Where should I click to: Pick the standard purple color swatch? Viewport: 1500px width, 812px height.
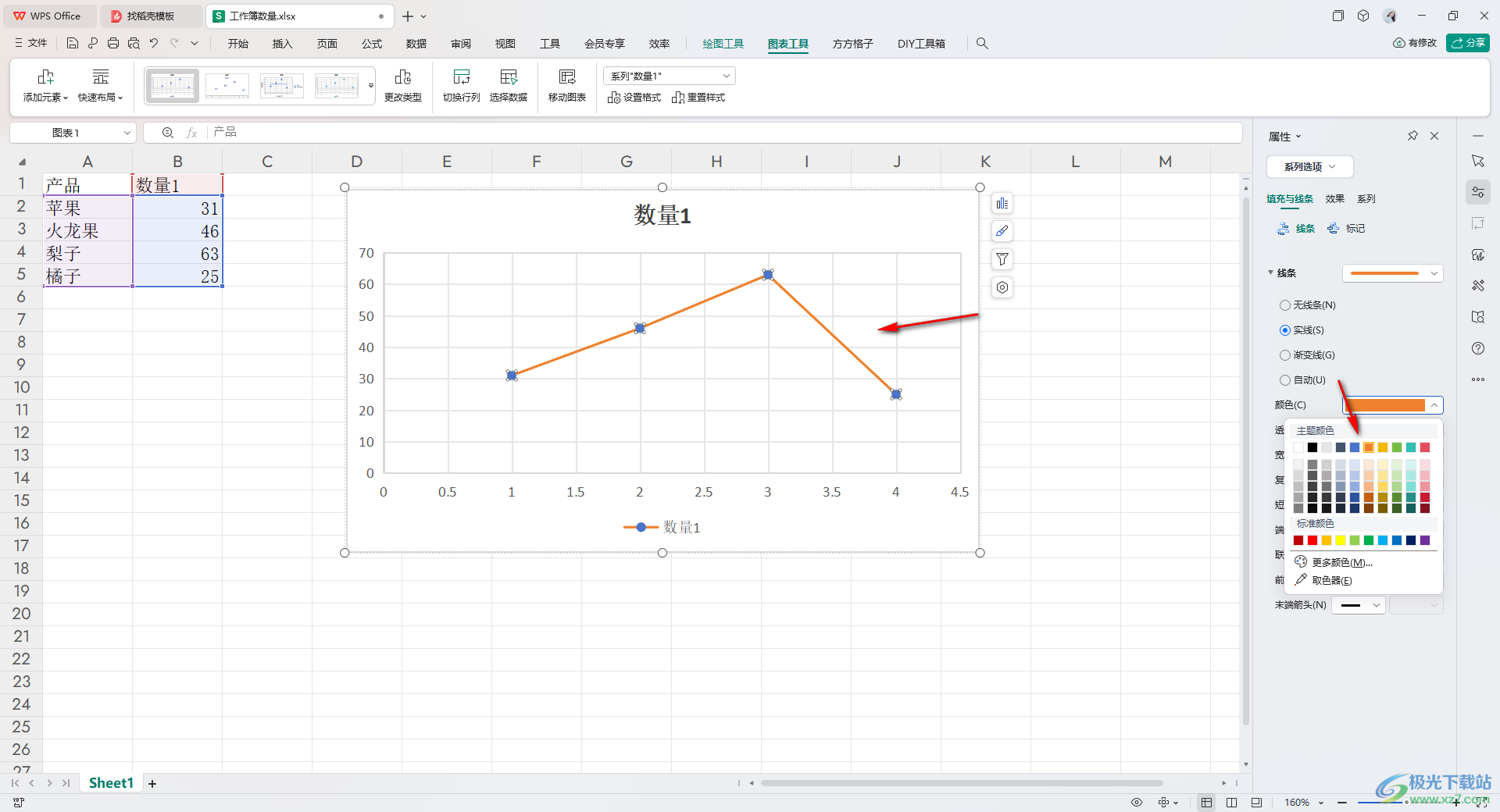coord(1425,540)
